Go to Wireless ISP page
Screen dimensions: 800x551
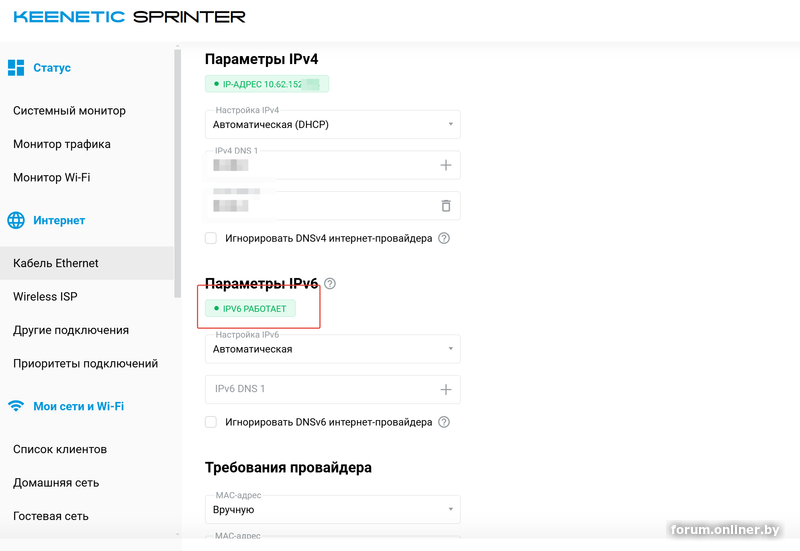45,297
